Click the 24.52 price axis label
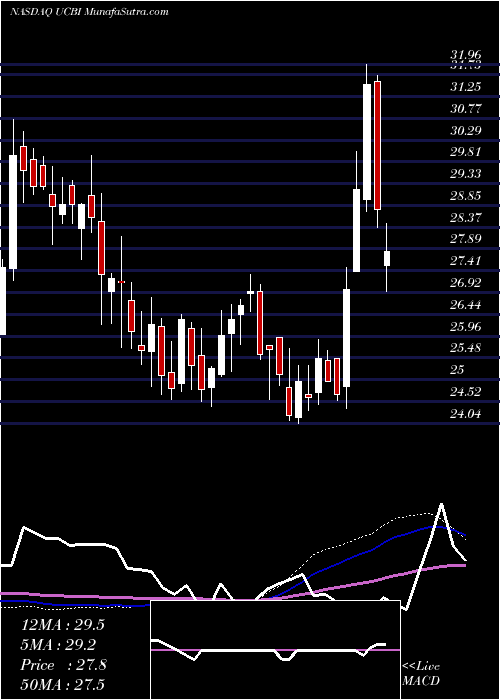This screenshot has height=700, width=500. [466, 392]
